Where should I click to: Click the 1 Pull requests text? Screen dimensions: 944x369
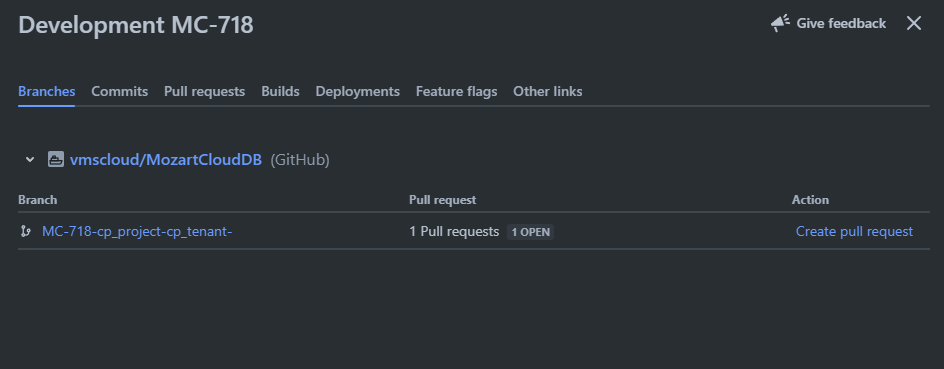(454, 231)
